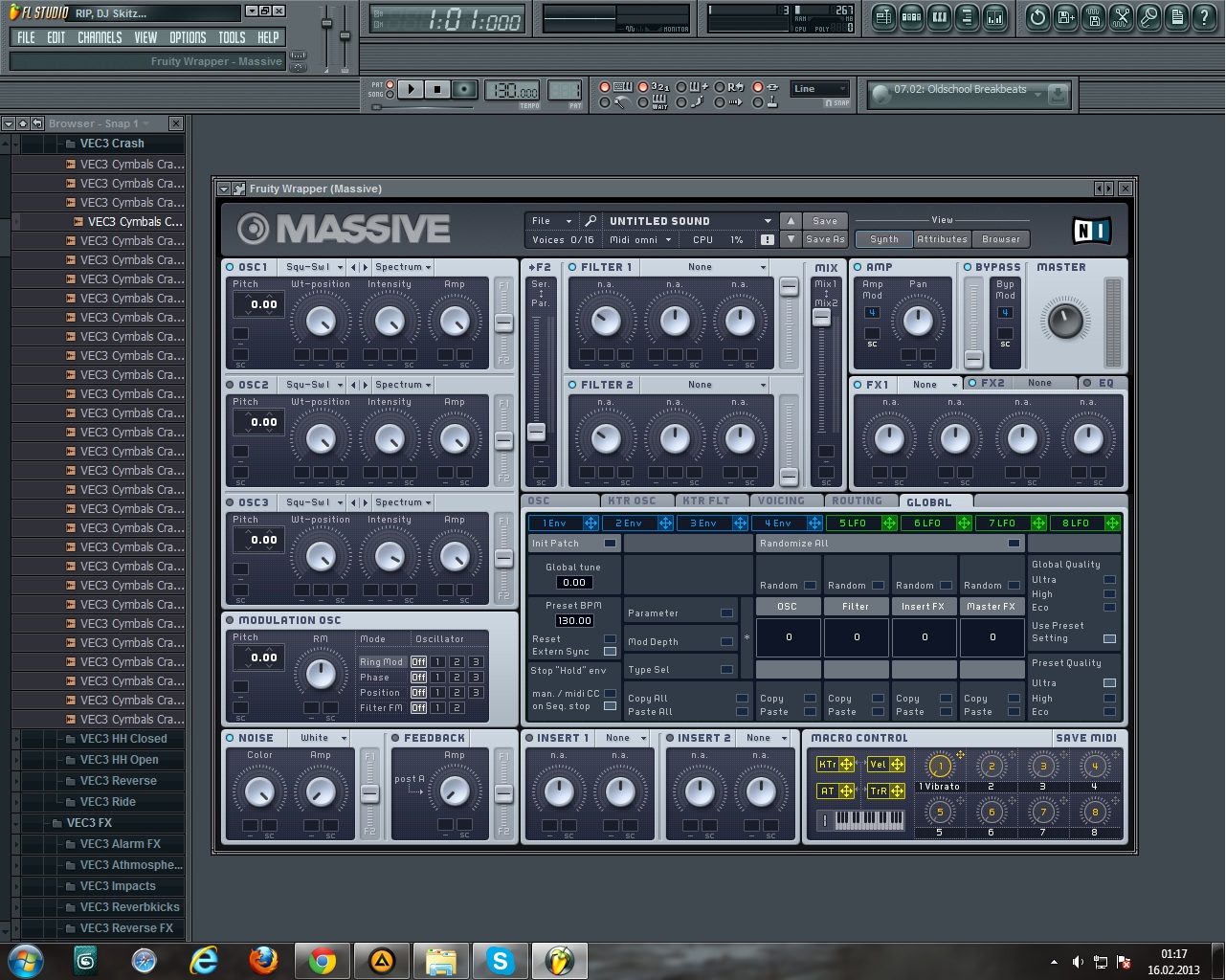Switch to the Attributes view button

(942, 239)
